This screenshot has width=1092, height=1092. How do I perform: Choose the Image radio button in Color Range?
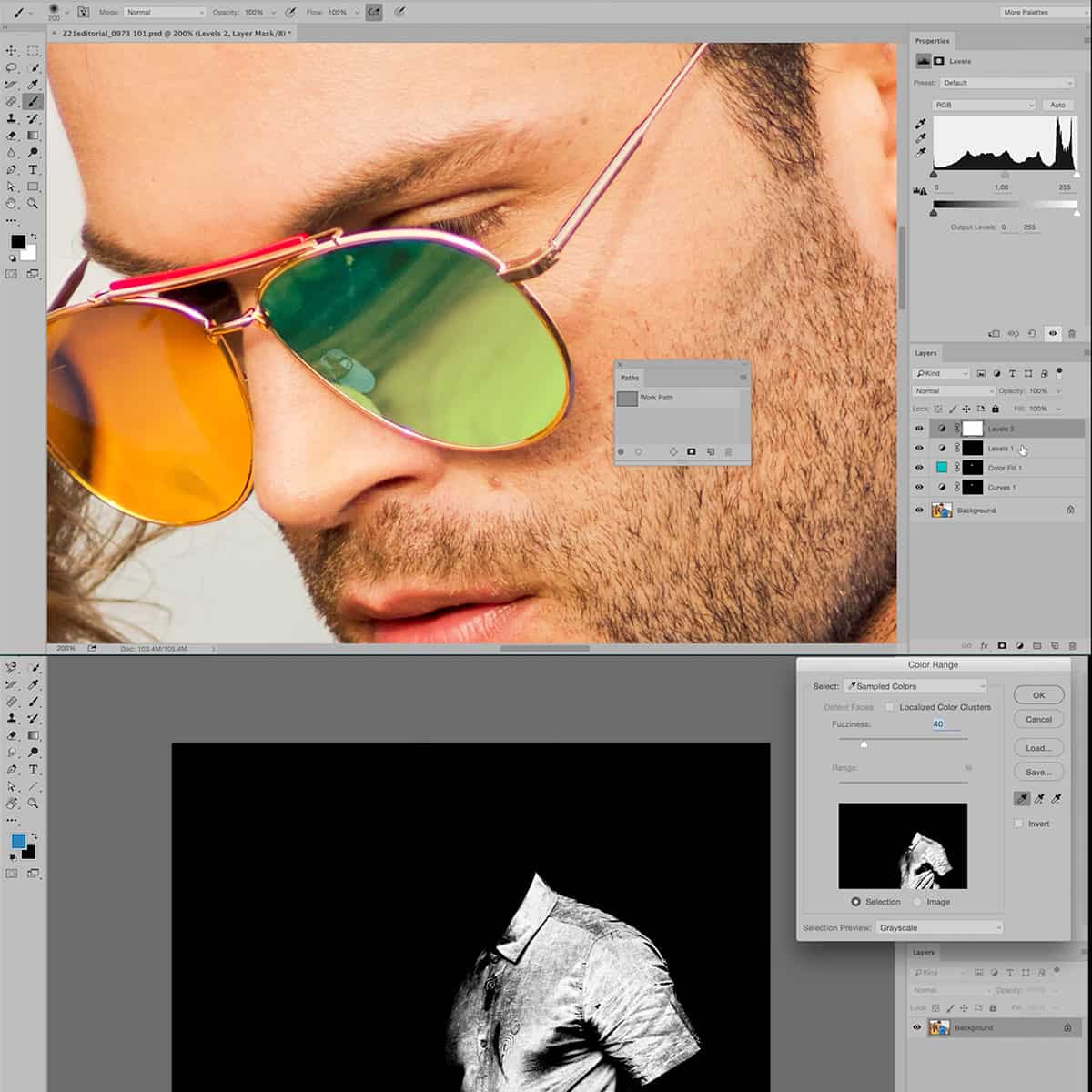tap(917, 902)
